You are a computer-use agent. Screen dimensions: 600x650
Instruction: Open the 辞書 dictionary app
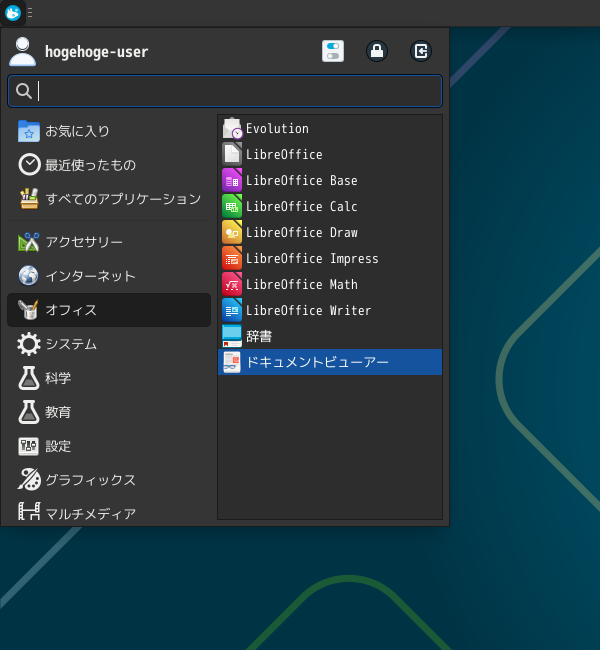pos(258,337)
